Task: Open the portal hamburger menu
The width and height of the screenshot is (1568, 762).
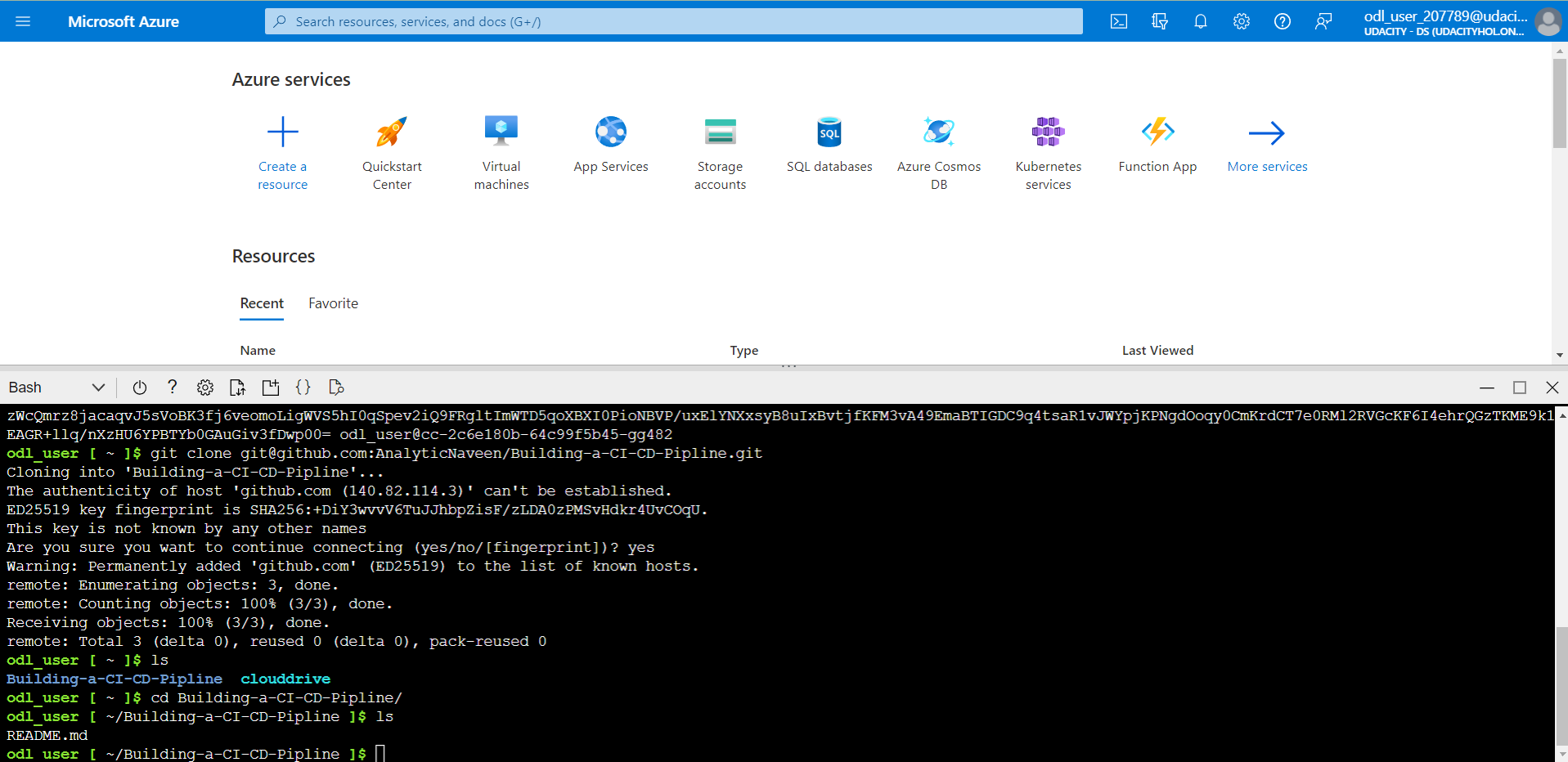Action: pos(22,21)
